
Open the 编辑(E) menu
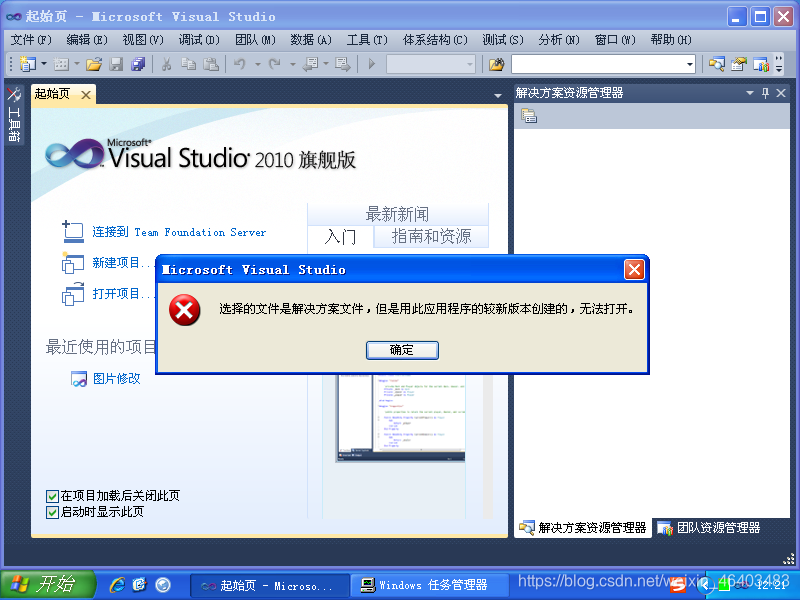tap(87, 39)
